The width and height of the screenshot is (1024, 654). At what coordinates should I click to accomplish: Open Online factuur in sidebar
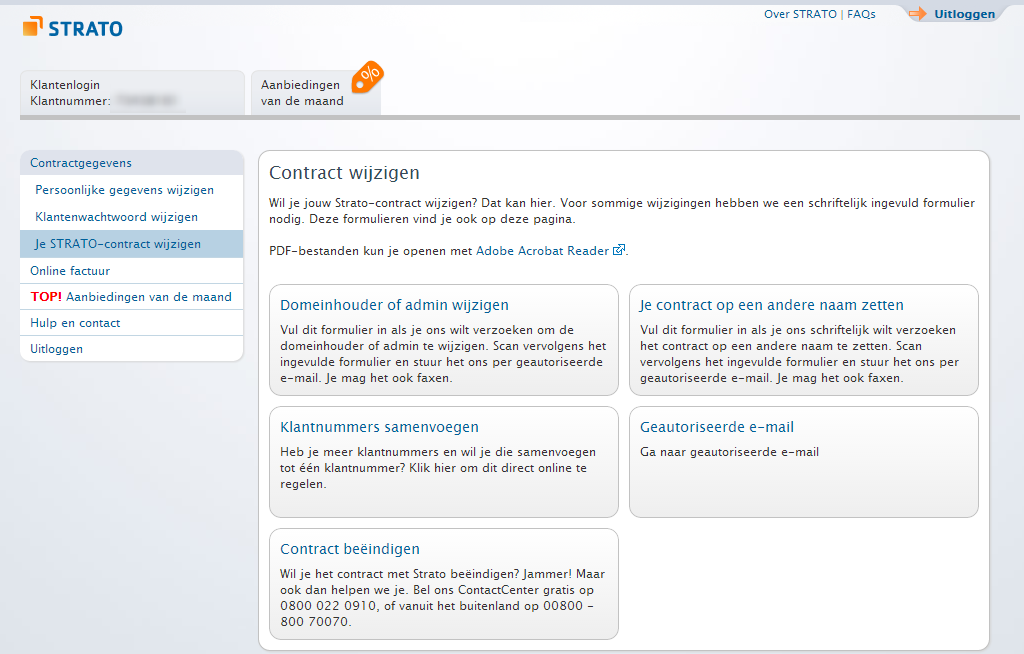pos(70,271)
